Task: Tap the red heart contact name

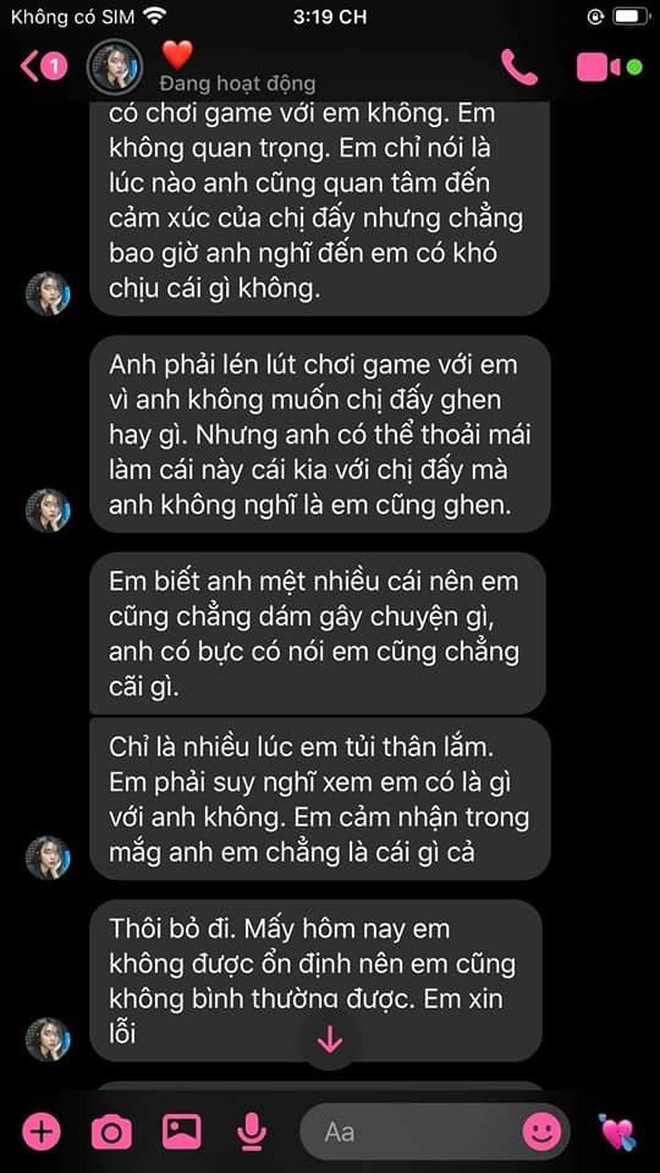Action: pos(177,55)
